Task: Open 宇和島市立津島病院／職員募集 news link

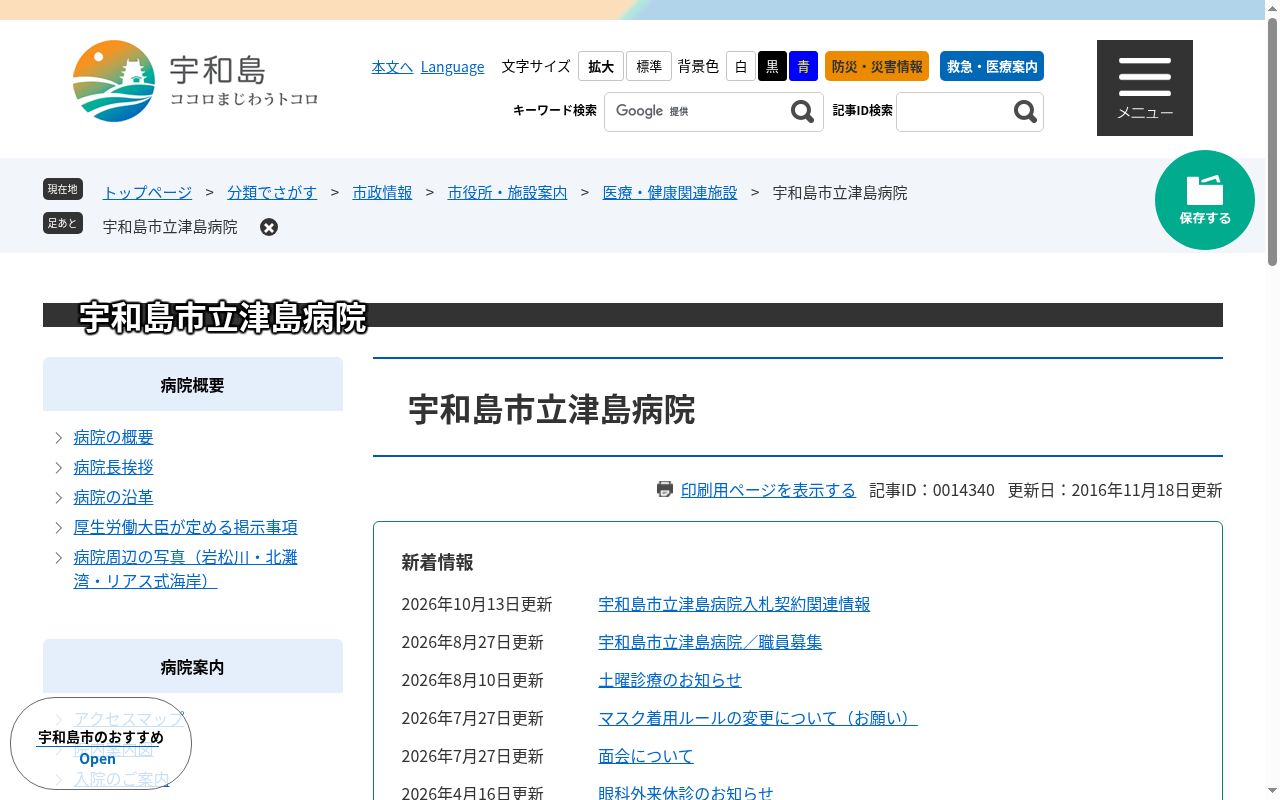Action: pyautogui.click(x=710, y=642)
